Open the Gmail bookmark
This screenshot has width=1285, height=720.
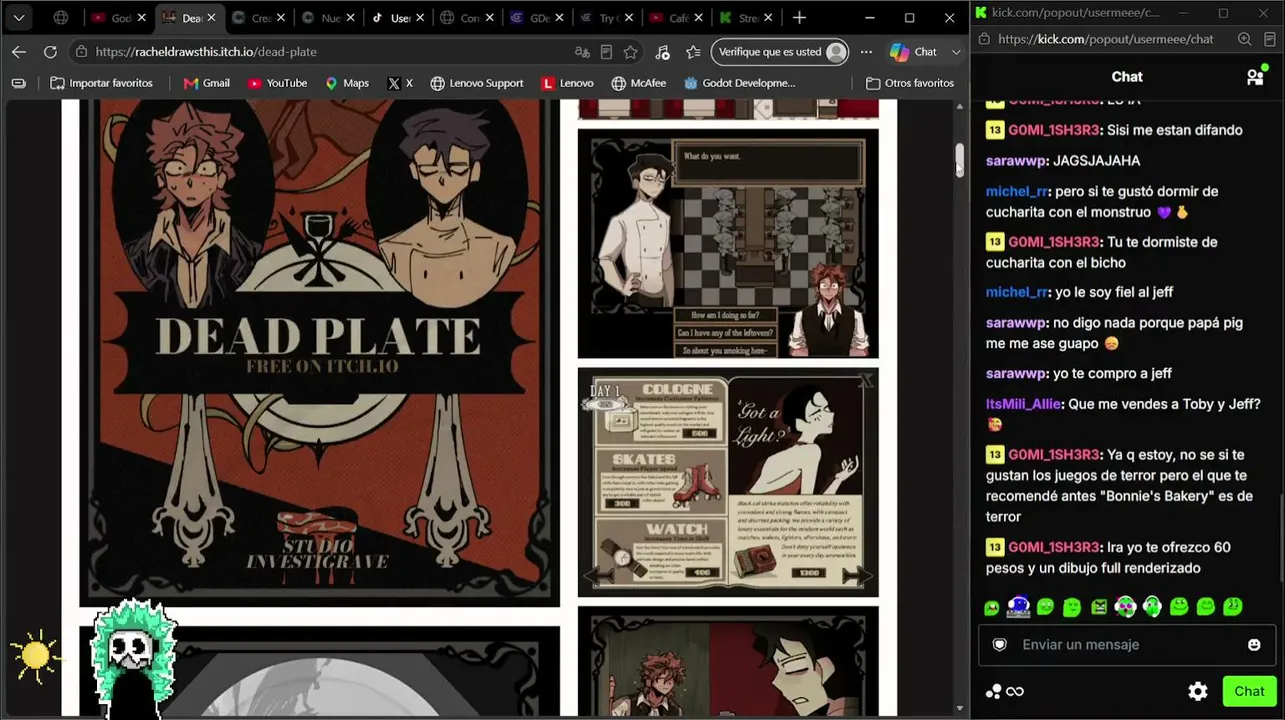(207, 83)
